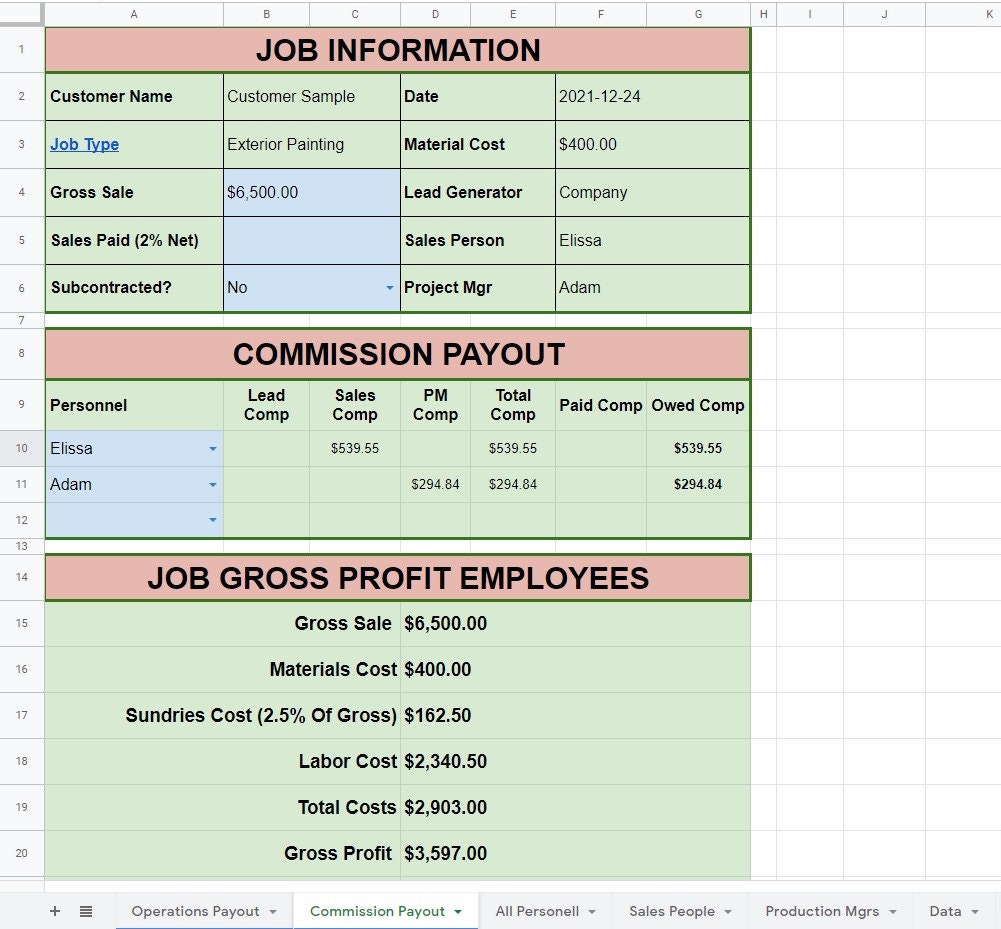1001x929 pixels.
Task: Open the Adam personnel dropdown
Action: click(212, 484)
